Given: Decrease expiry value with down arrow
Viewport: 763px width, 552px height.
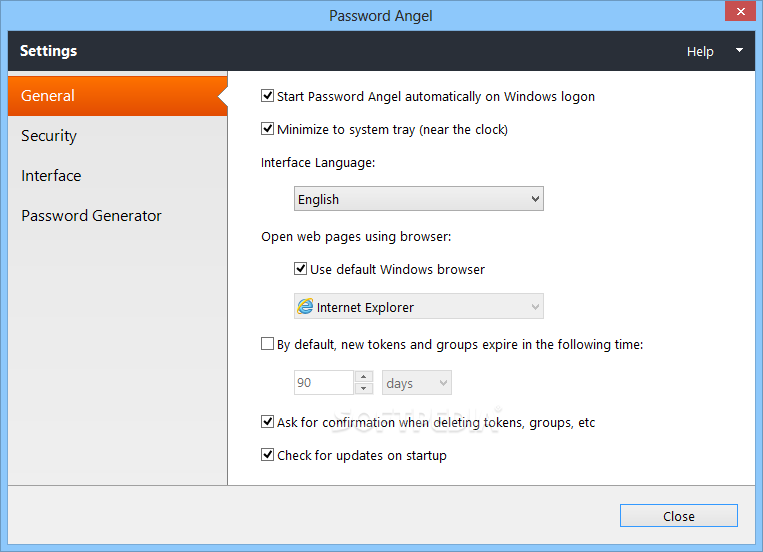Looking at the screenshot, I should (363, 388).
